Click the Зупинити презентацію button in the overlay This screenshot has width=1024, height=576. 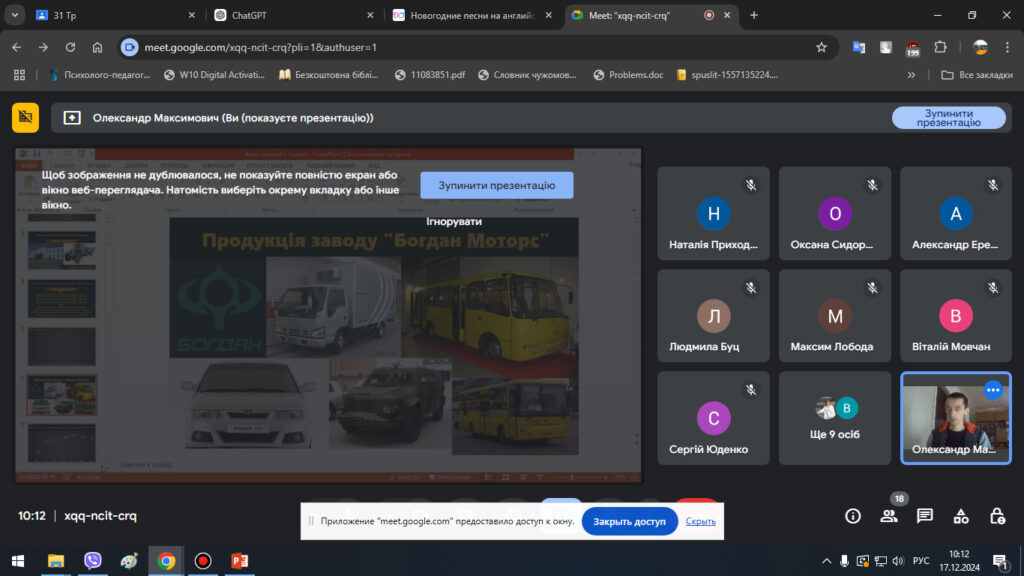[496, 185]
